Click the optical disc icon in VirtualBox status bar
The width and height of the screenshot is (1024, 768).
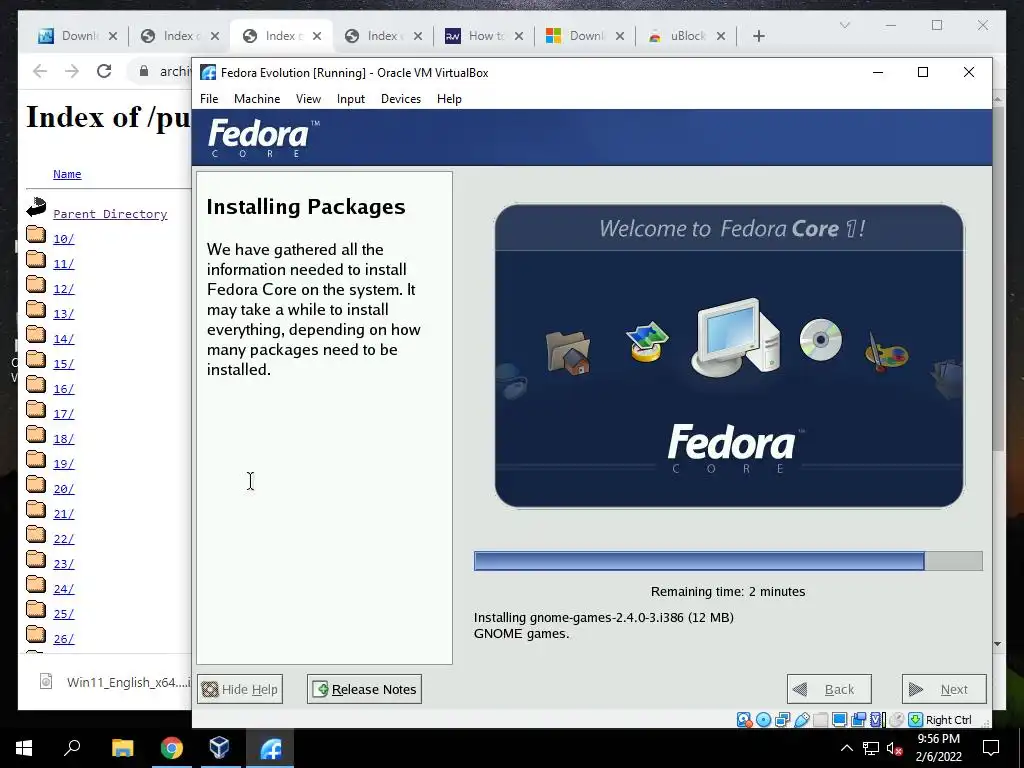(x=763, y=720)
